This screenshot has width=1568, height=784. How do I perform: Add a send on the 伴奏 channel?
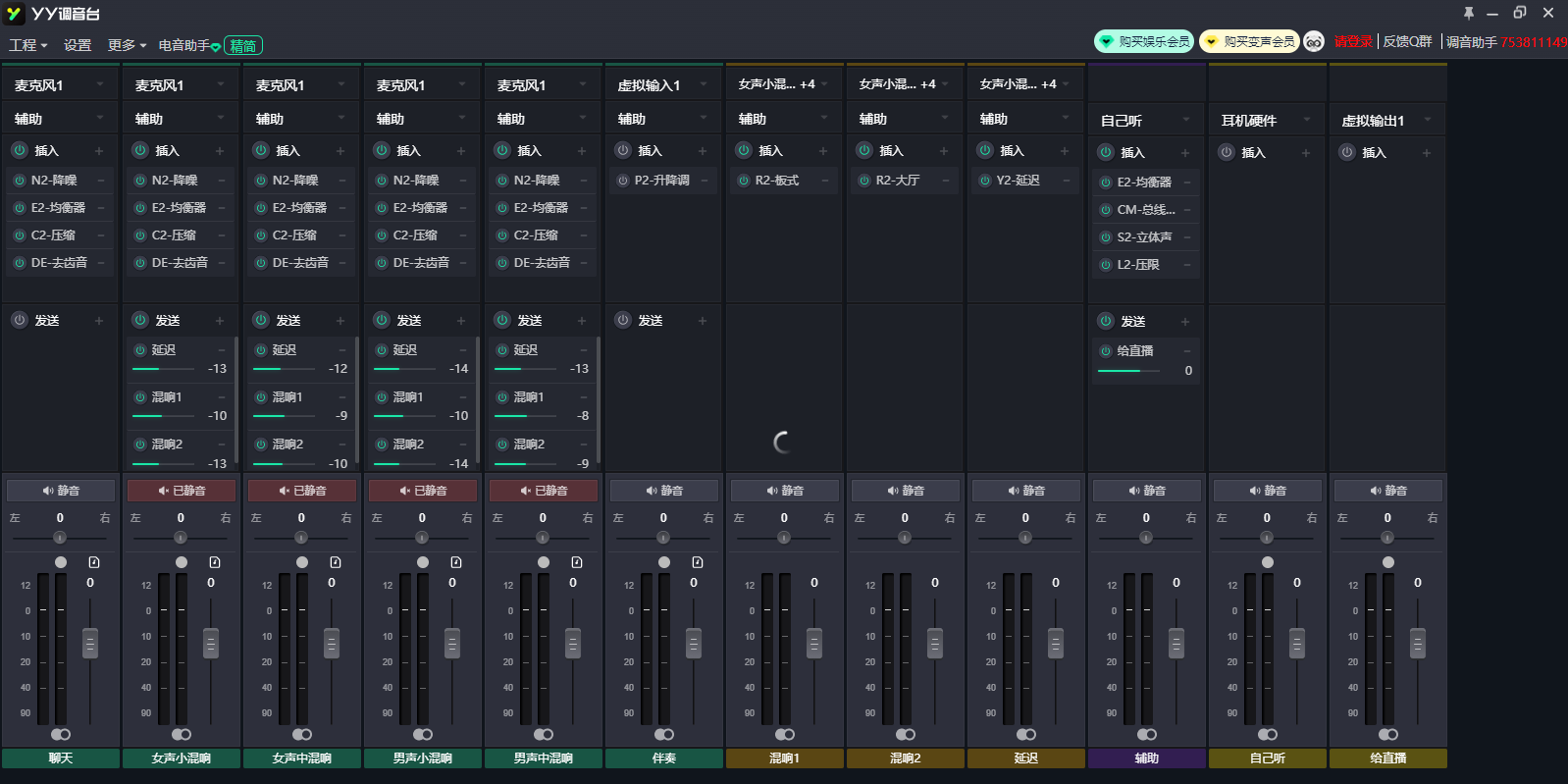[x=703, y=321]
